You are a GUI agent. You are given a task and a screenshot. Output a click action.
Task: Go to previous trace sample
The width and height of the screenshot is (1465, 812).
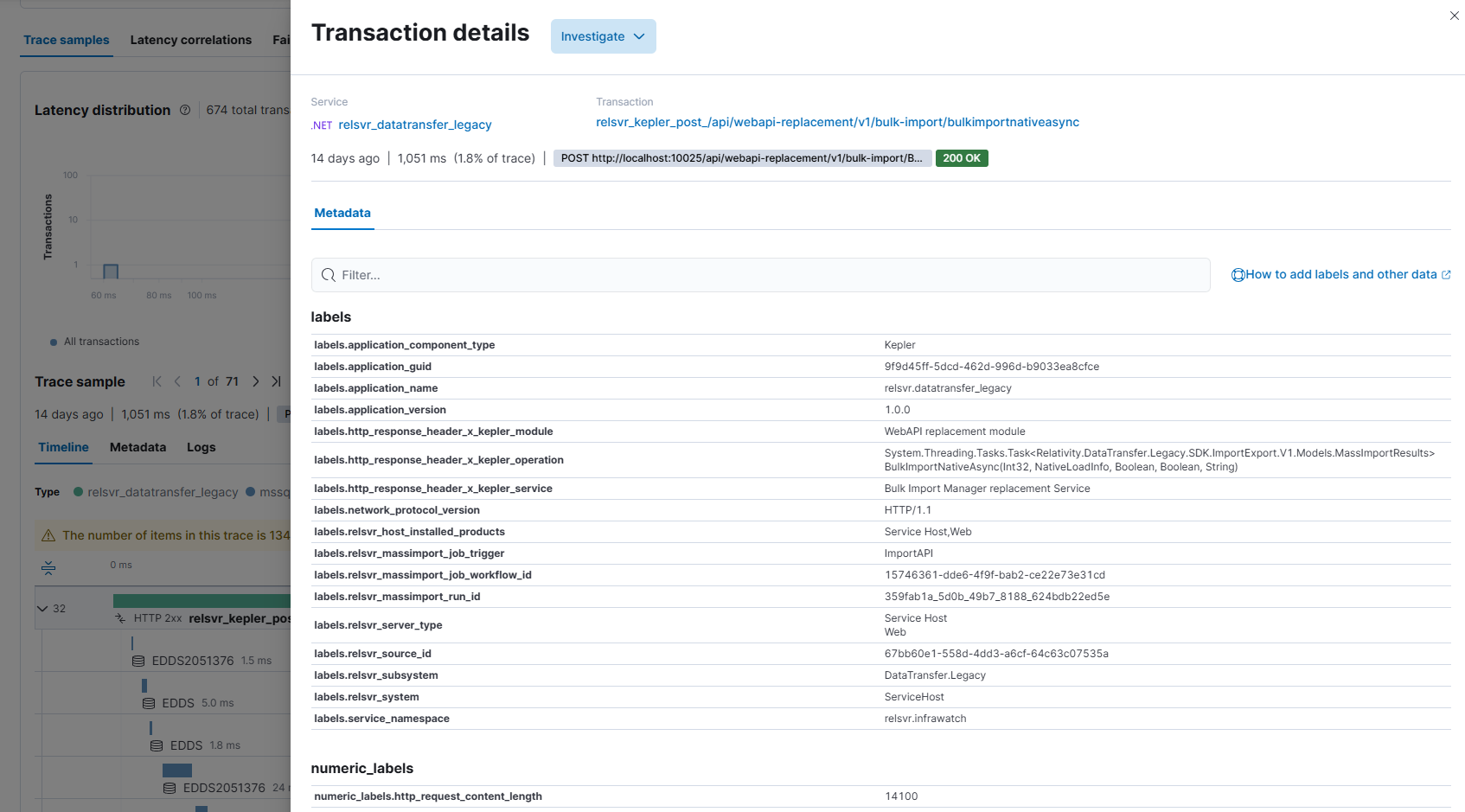click(x=177, y=381)
